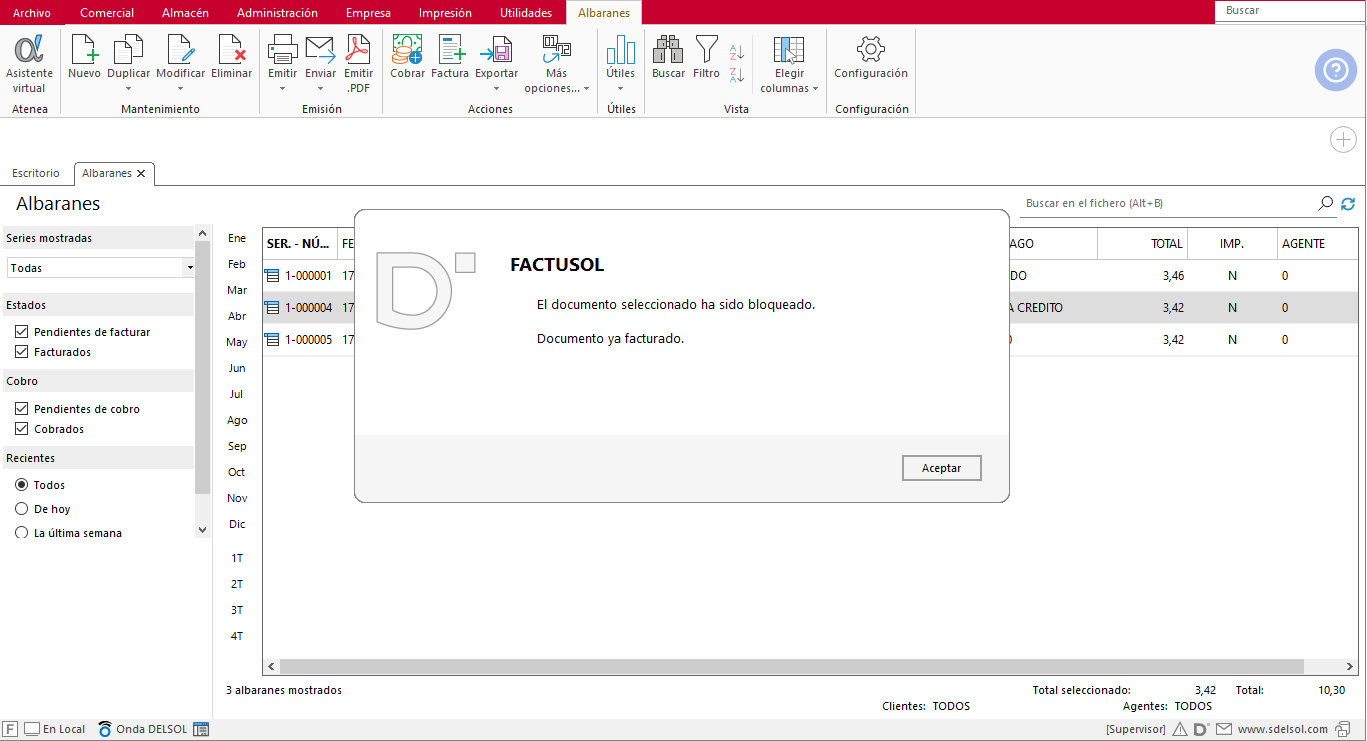Click the Emitir printer icon

click(x=282, y=49)
